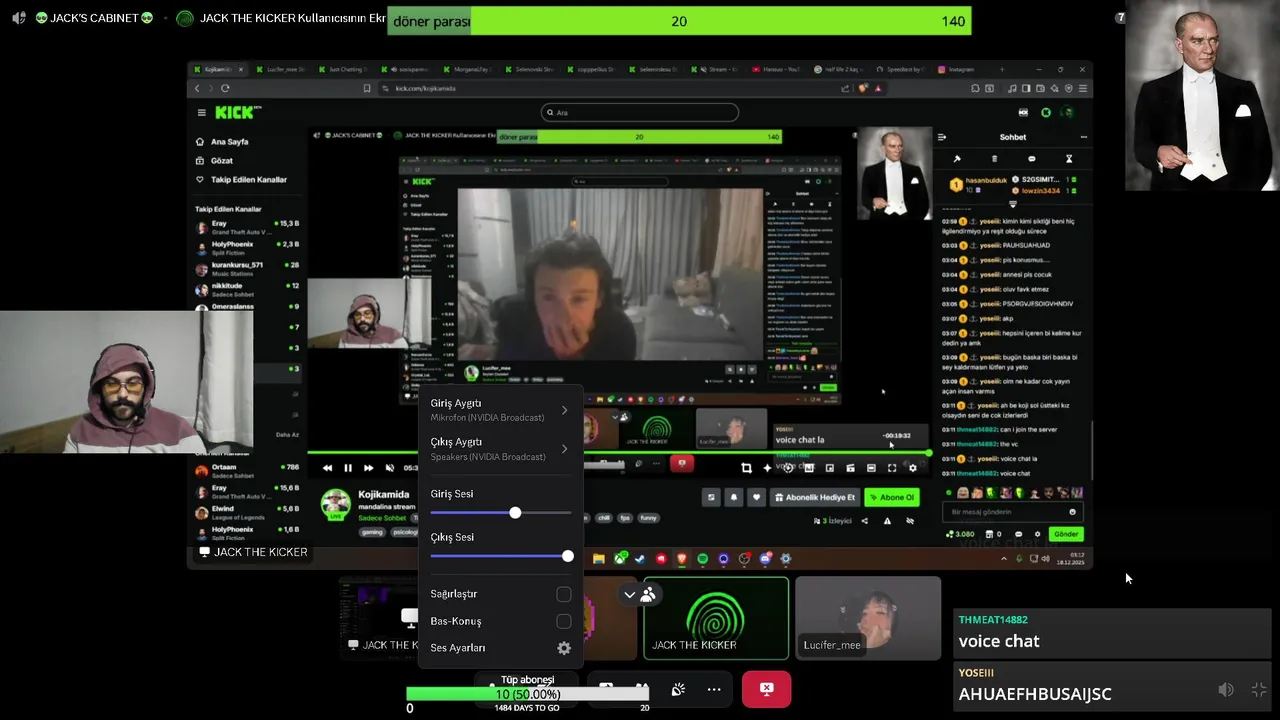
Task: Click the Bir mesaj gönderin chat input
Action: [x=1013, y=512]
